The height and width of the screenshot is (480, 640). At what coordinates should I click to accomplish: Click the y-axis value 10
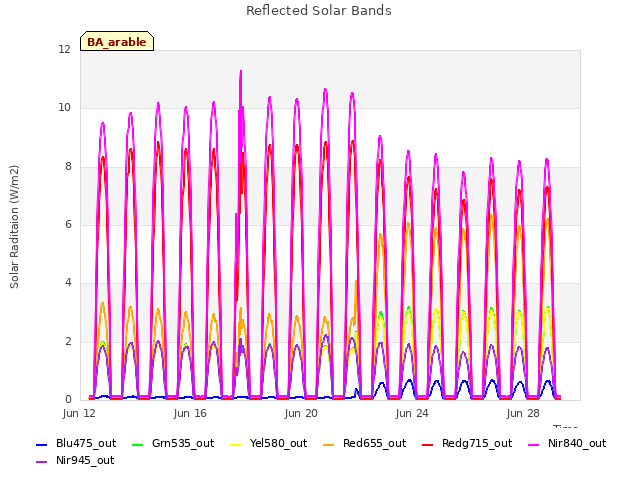pyautogui.click(x=64, y=108)
